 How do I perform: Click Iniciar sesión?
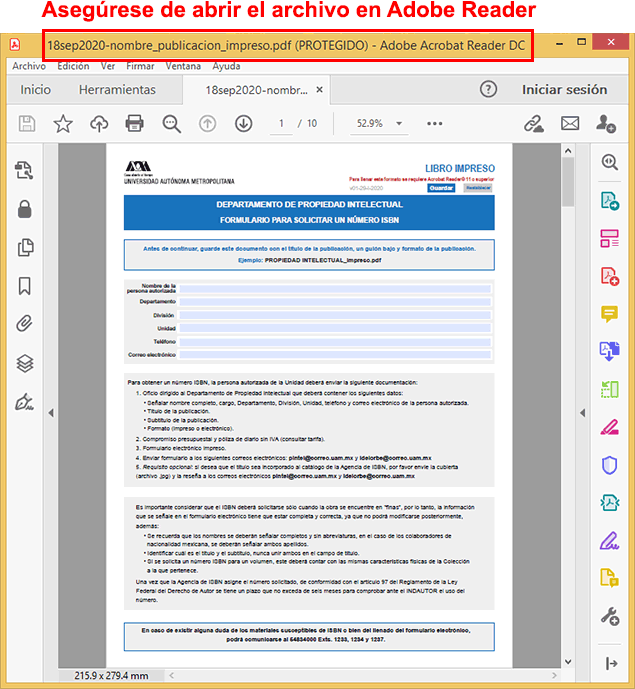click(x=565, y=90)
